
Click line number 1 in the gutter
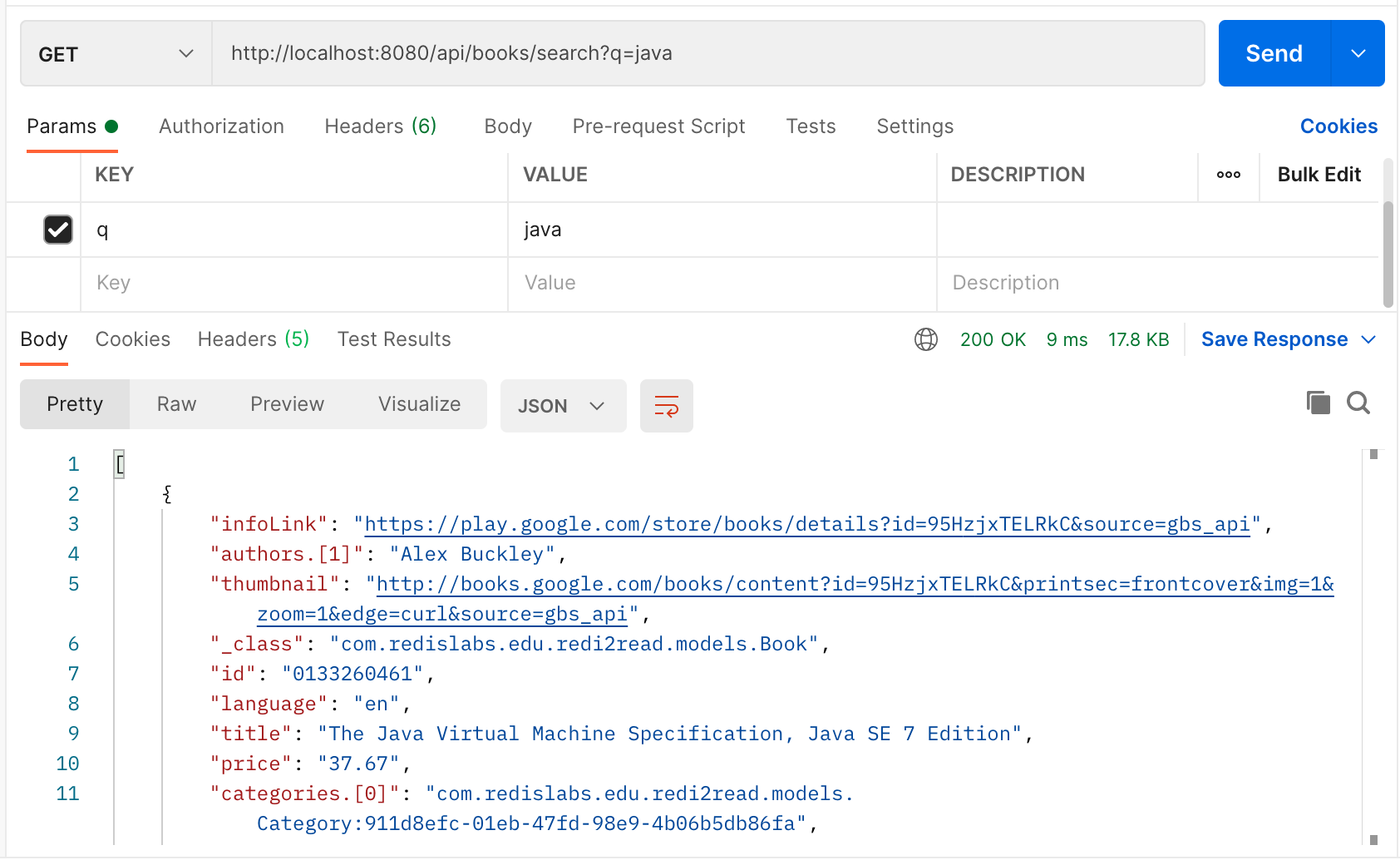[x=73, y=464]
